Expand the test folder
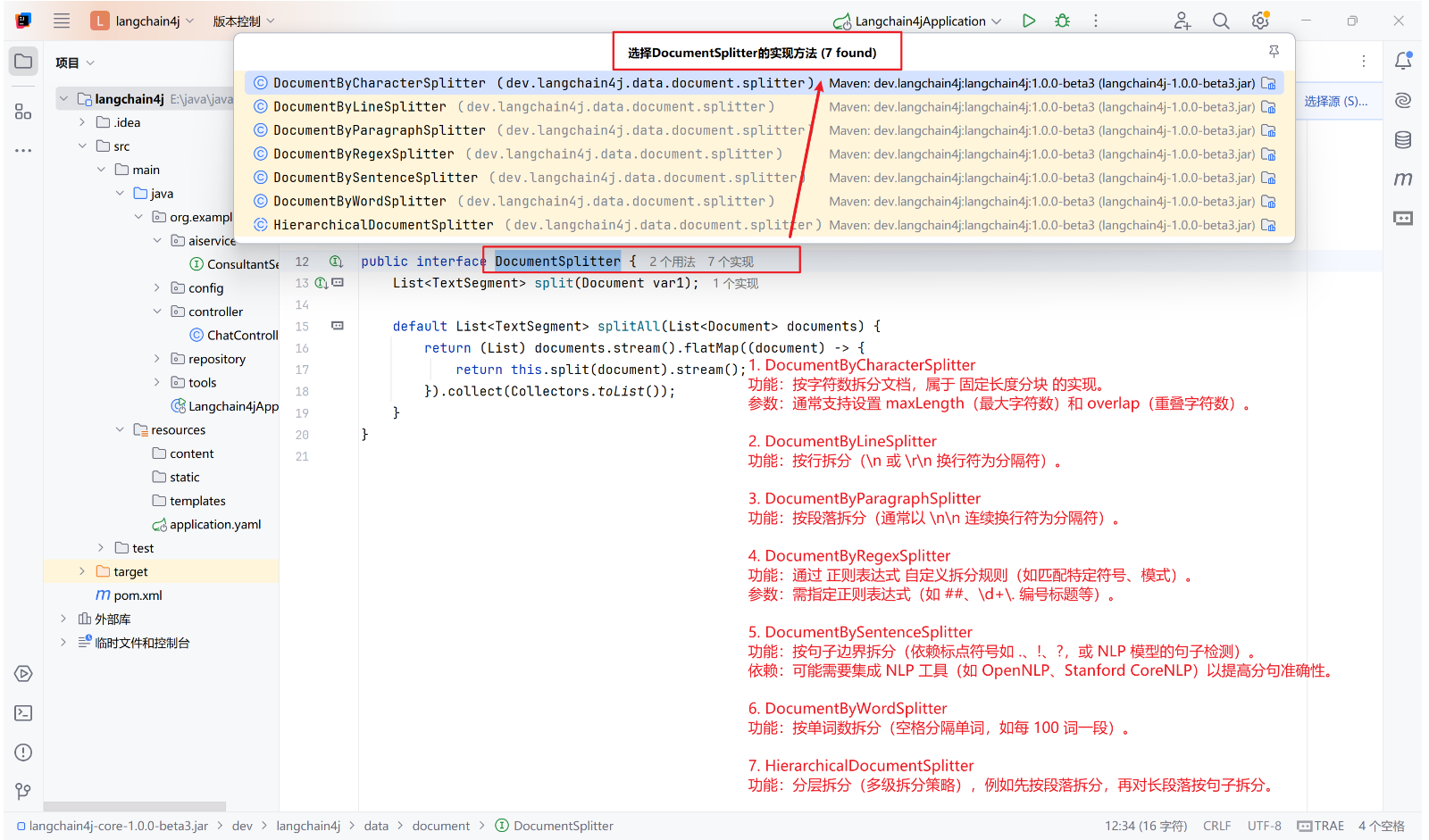Image resolution: width=1429 pixels, height=840 pixels. 101,548
